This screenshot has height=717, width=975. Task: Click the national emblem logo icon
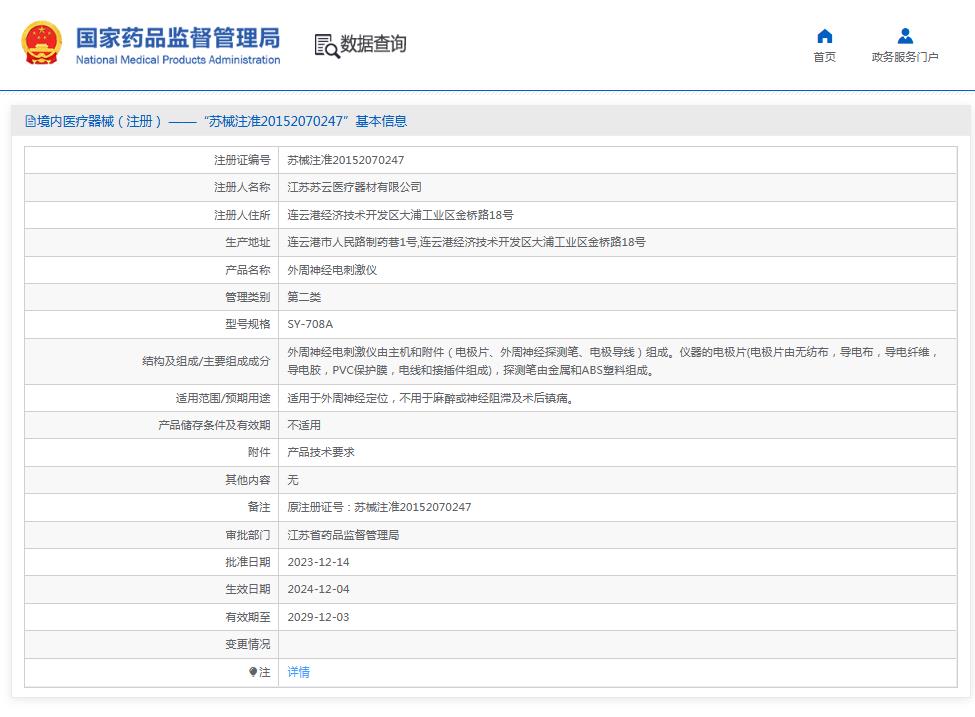pos(40,43)
